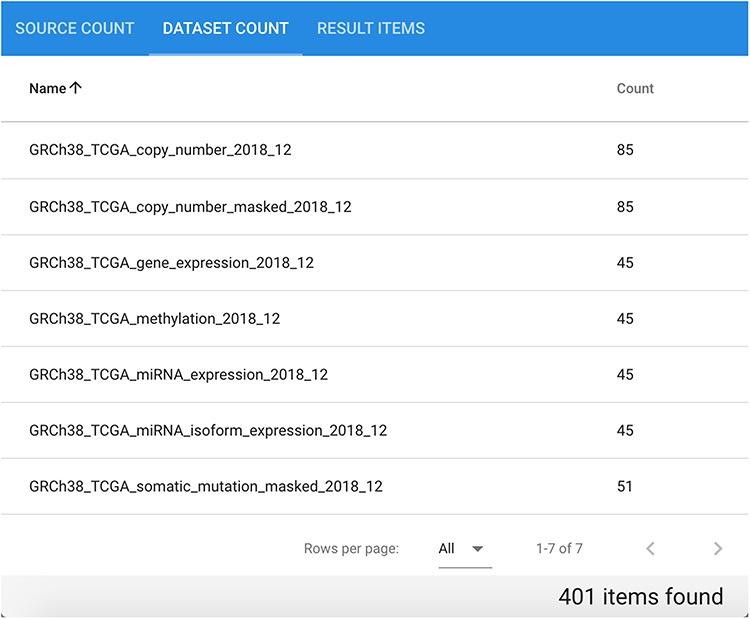Switch to the SOURCE COUNT tab
750x619 pixels.
tap(75, 28)
